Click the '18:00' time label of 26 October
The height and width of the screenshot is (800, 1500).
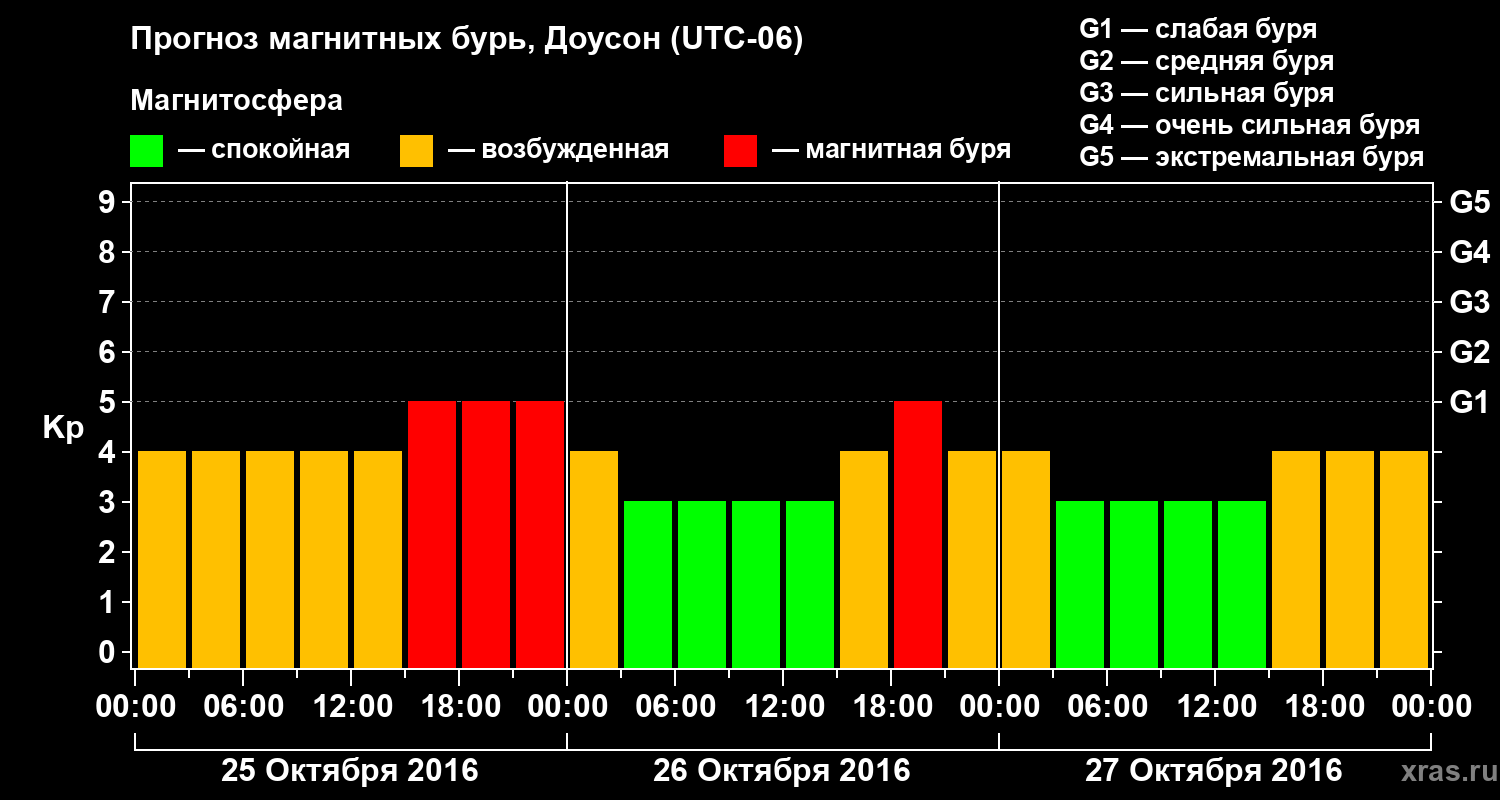(x=891, y=707)
